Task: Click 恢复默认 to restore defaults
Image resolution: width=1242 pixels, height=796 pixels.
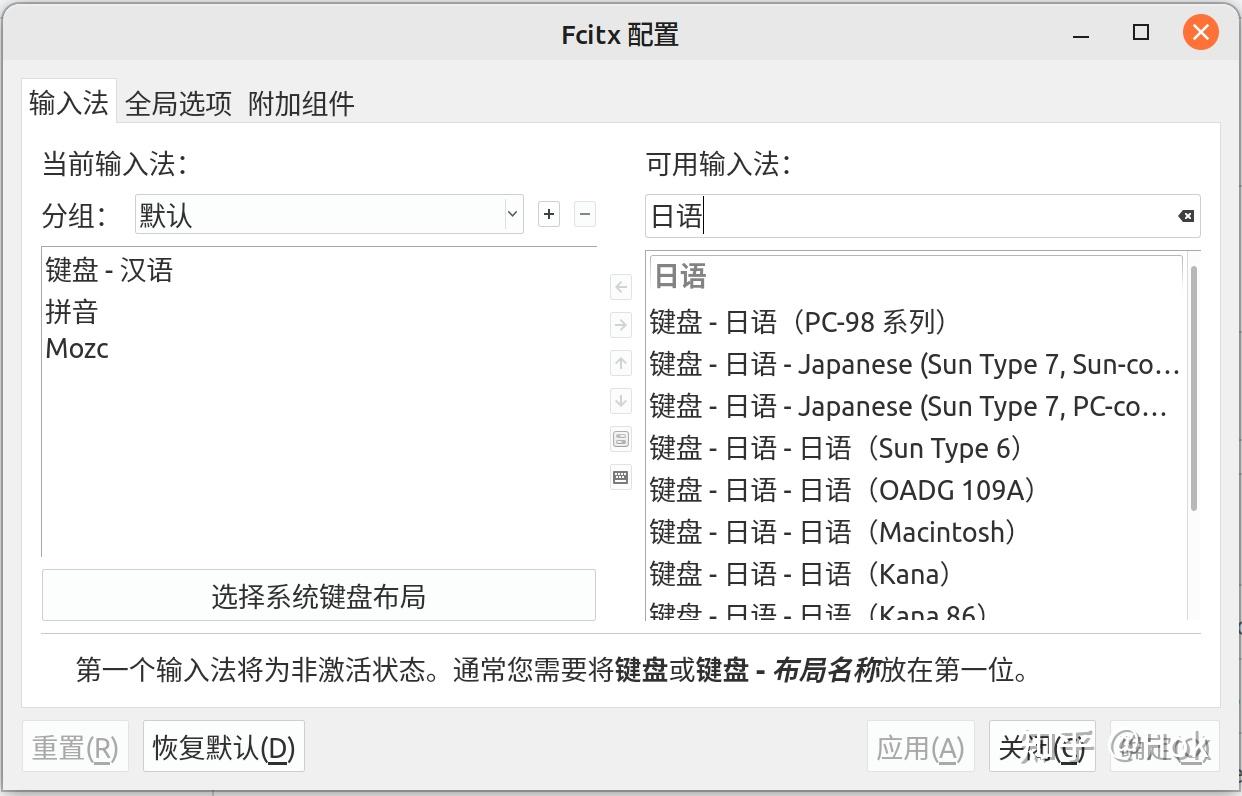Action: tap(223, 746)
